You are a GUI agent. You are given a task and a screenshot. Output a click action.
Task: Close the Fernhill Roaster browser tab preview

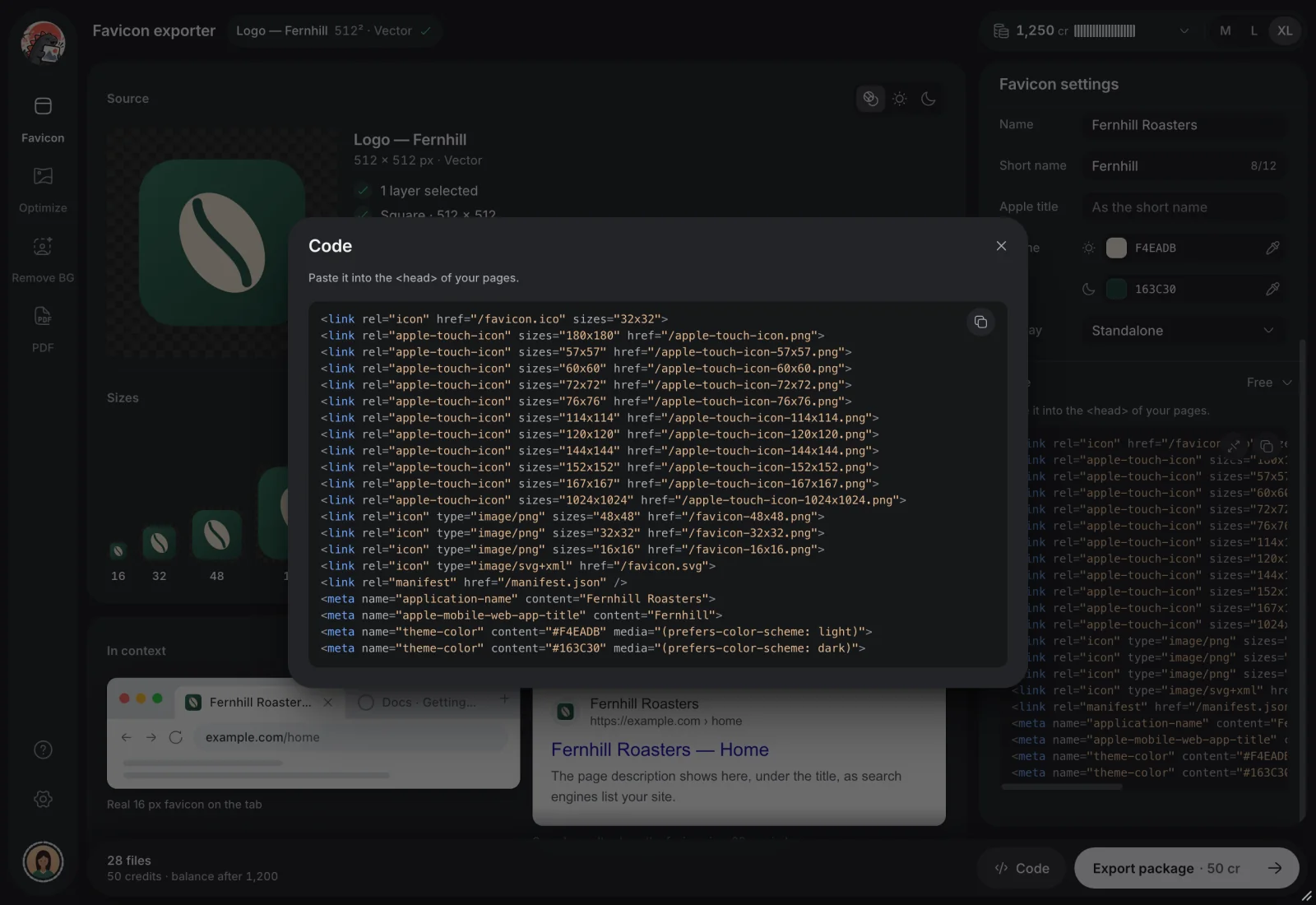[328, 702]
